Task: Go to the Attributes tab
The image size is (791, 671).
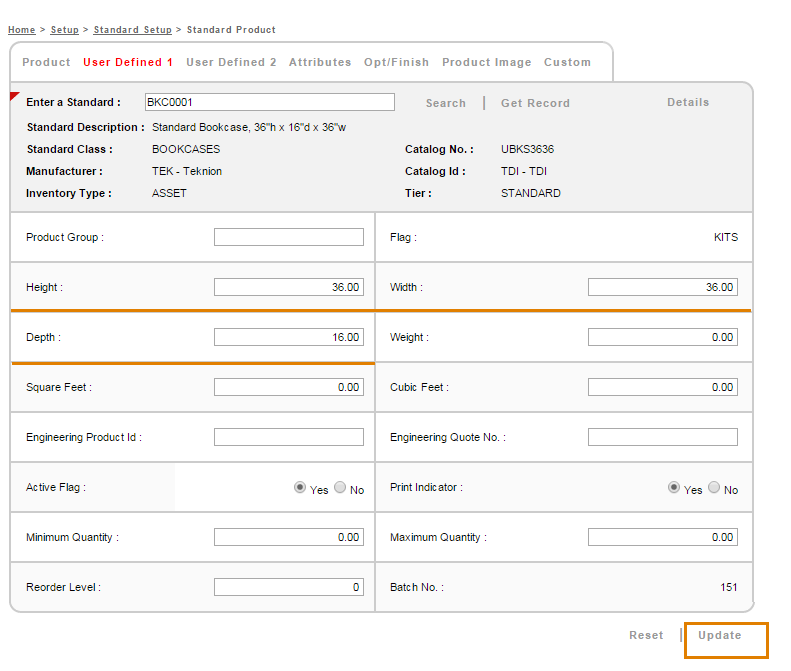Action: [x=320, y=62]
